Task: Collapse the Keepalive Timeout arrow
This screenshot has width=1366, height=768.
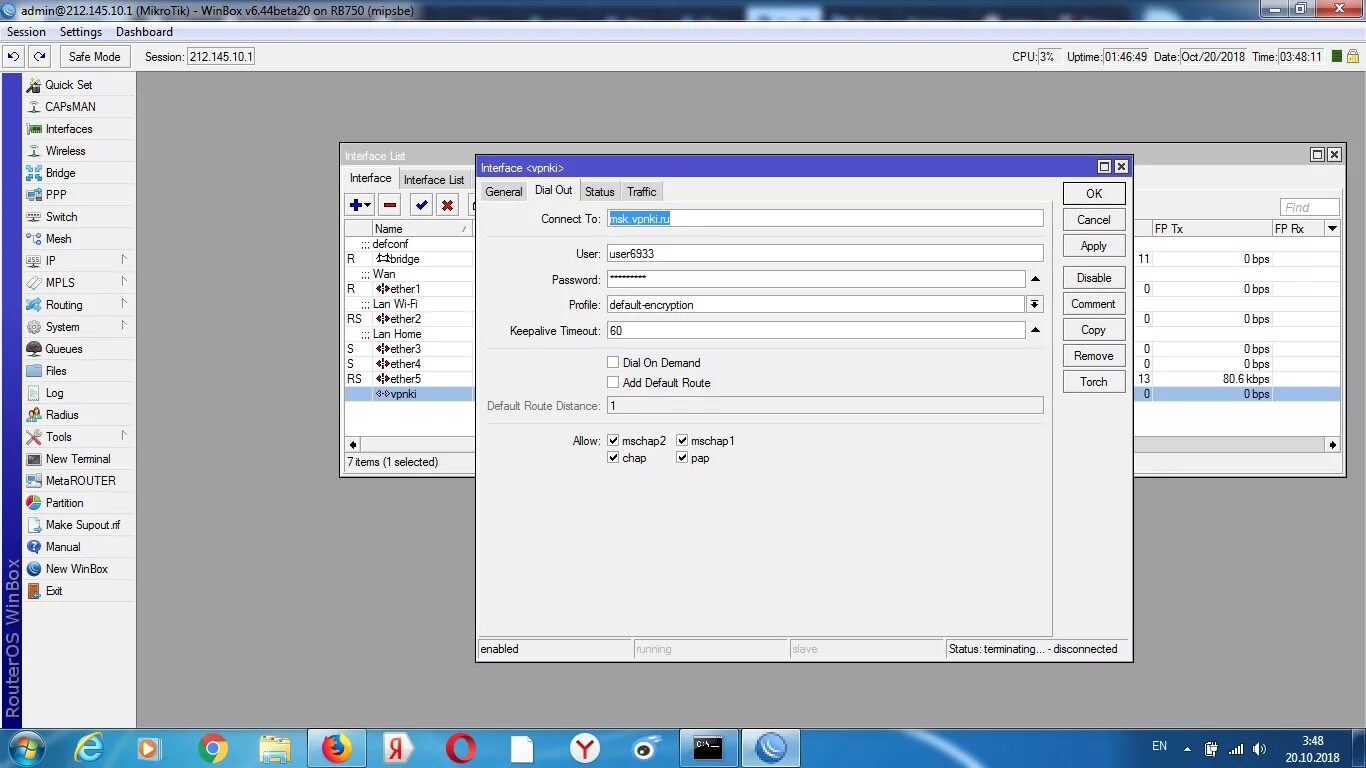Action: coord(1035,330)
